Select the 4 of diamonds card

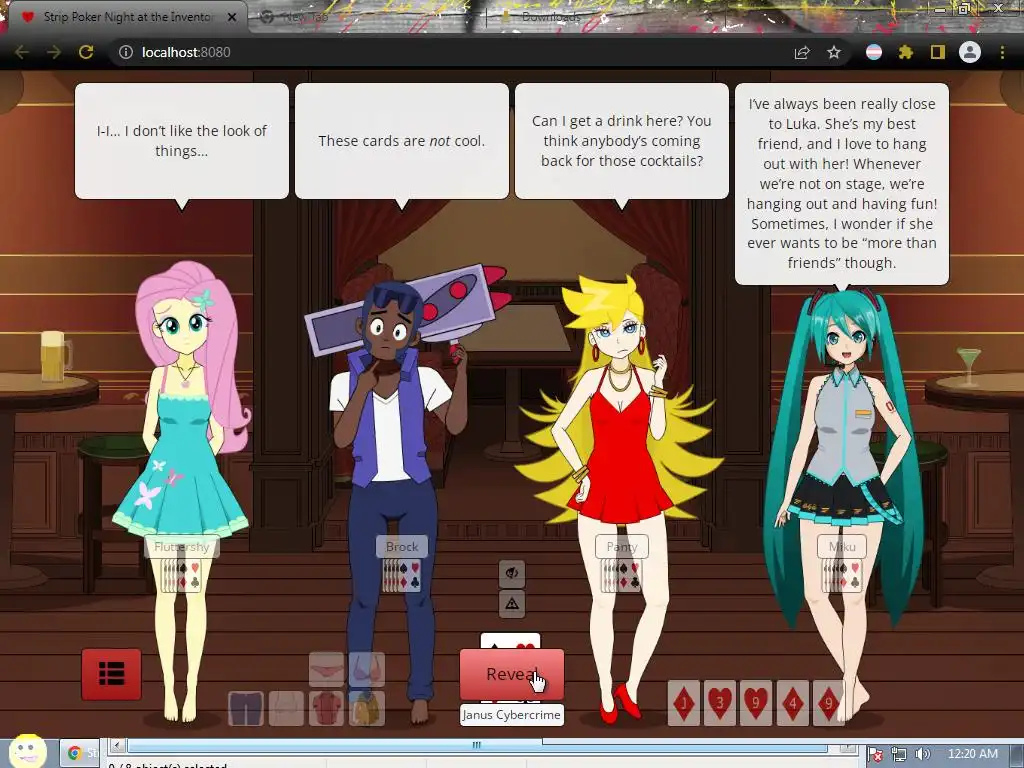792,703
